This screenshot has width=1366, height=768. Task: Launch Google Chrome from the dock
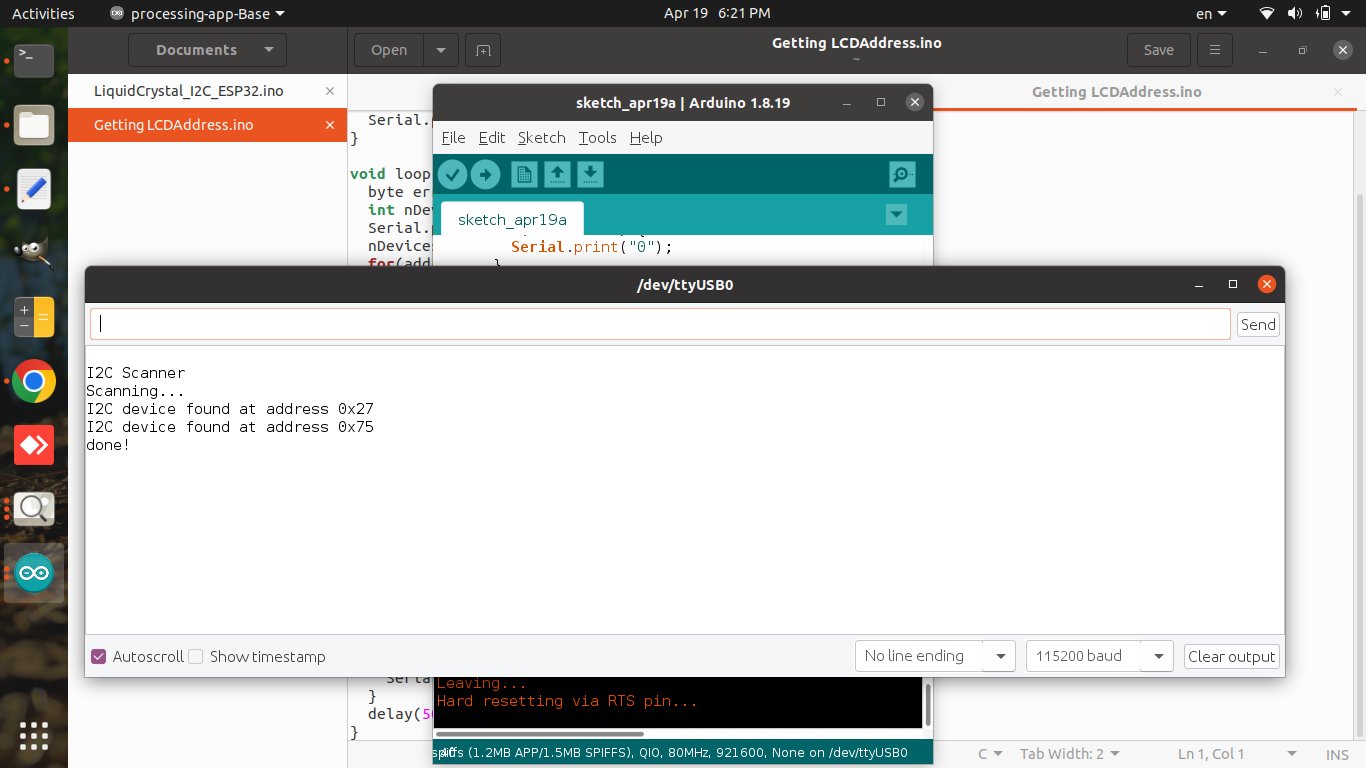34,381
